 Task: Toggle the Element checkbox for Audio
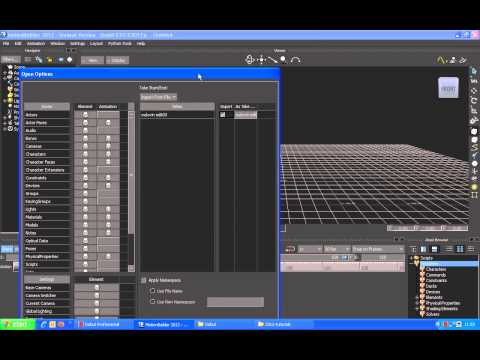[85, 130]
